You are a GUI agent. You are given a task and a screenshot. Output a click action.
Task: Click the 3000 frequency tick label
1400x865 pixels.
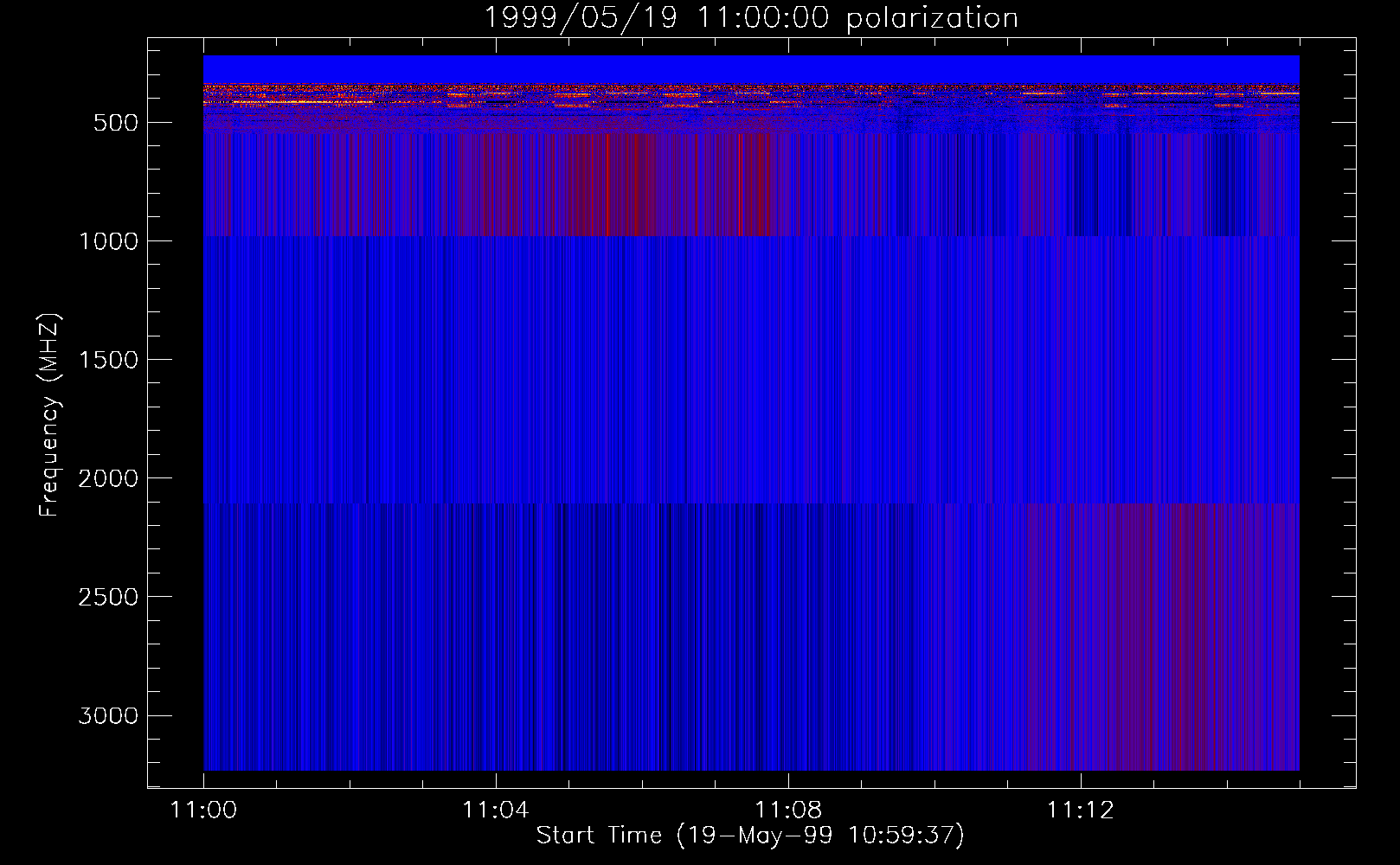tap(108, 715)
